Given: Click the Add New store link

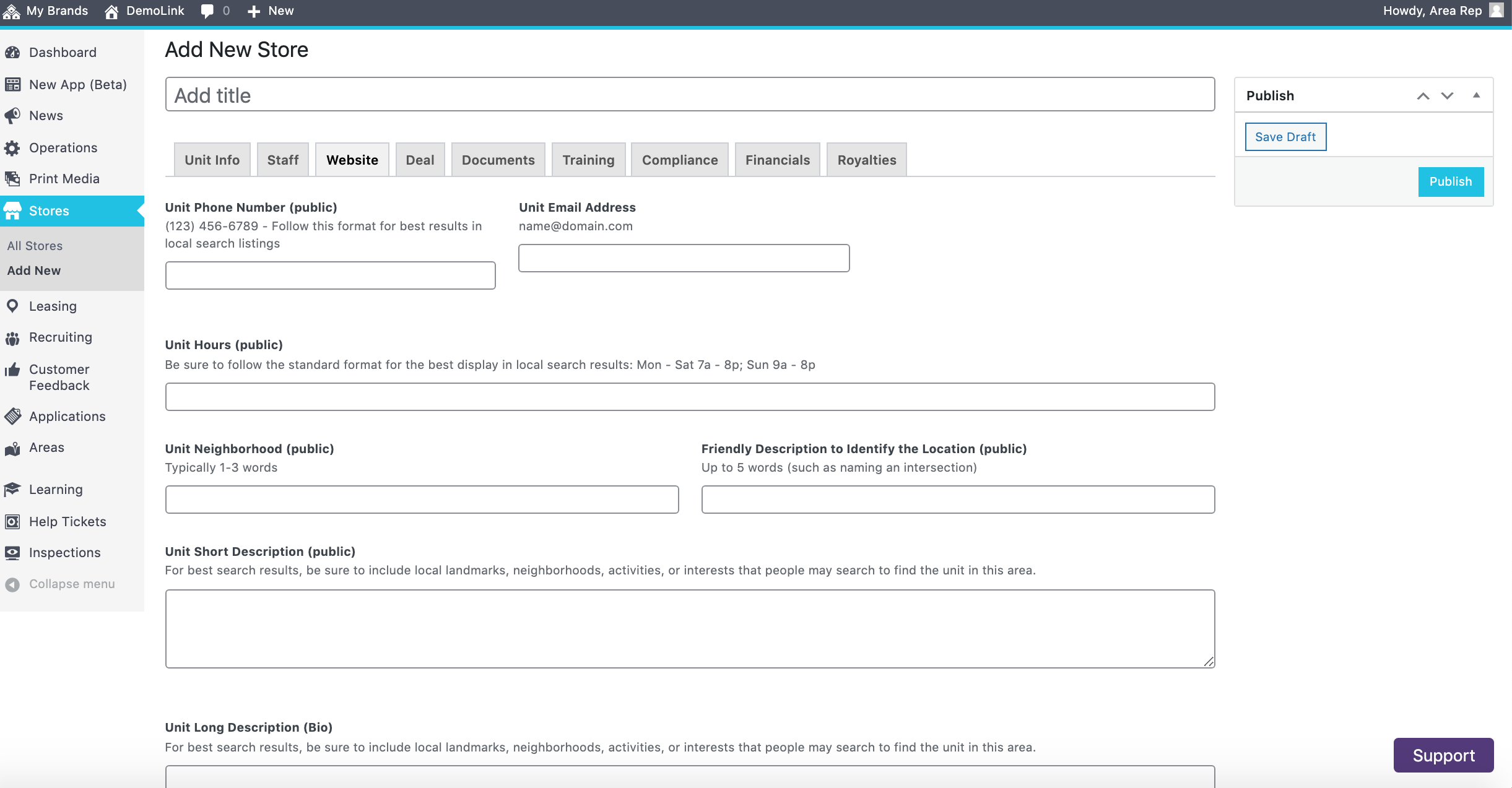Looking at the screenshot, I should pyautogui.click(x=34, y=270).
